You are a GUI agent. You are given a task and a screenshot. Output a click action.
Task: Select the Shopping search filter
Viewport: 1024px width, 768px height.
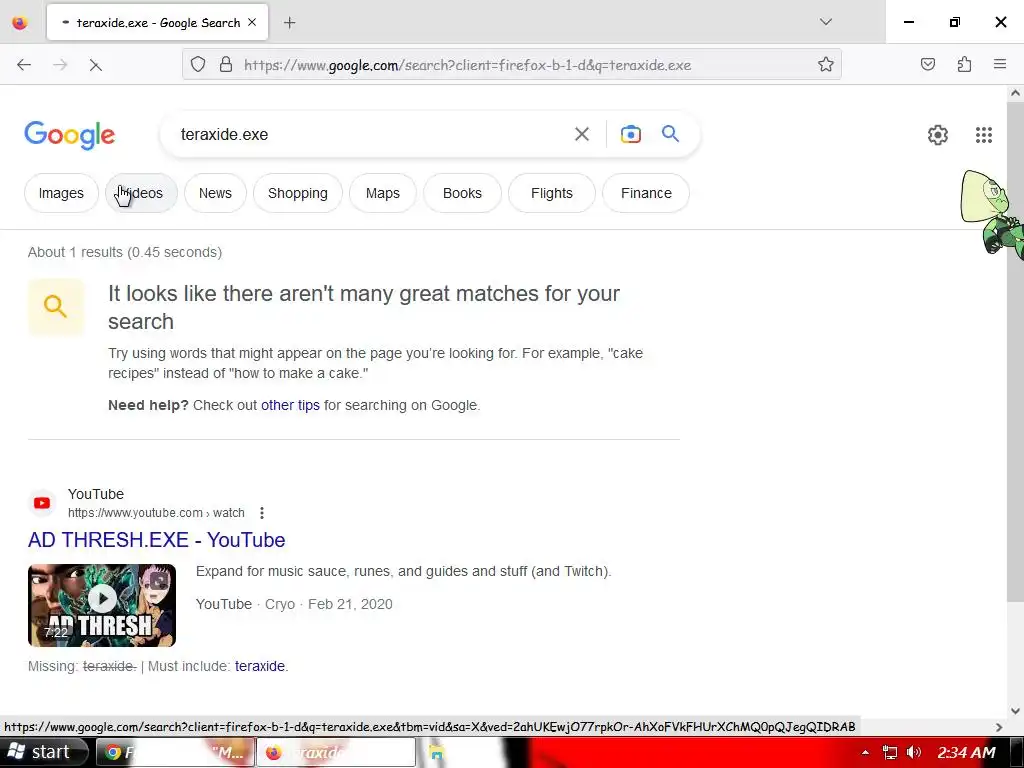pos(297,193)
